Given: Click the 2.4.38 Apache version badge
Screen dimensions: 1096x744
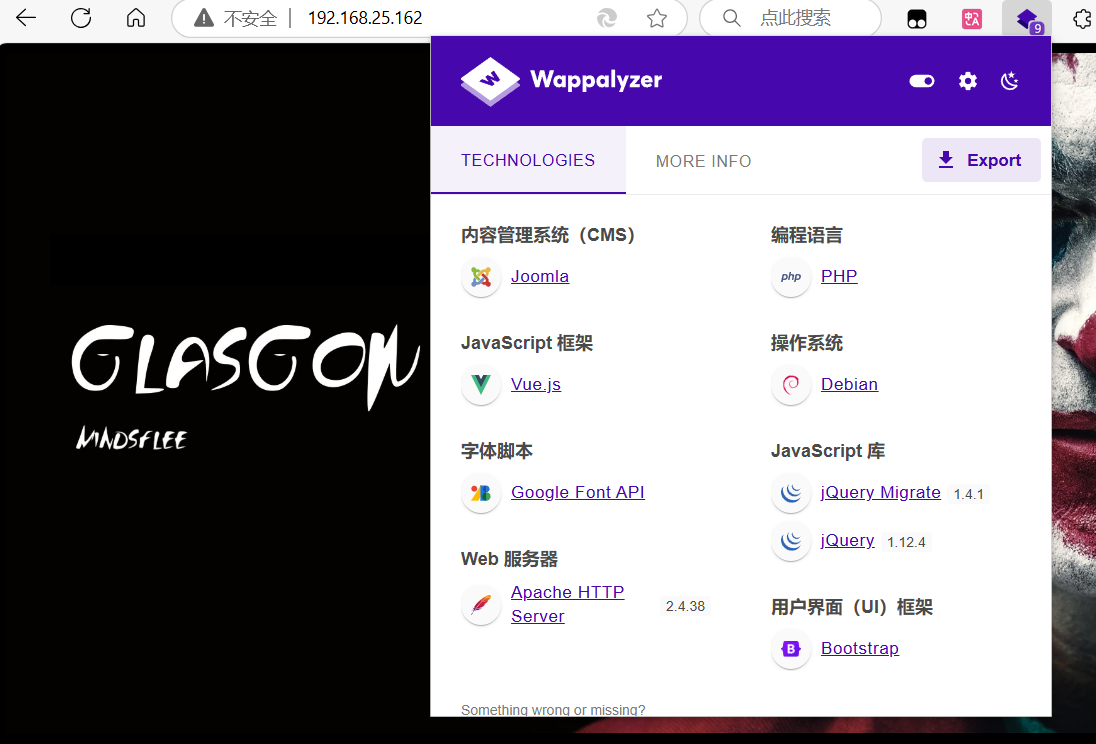Looking at the screenshot, I should coord(685,606).
